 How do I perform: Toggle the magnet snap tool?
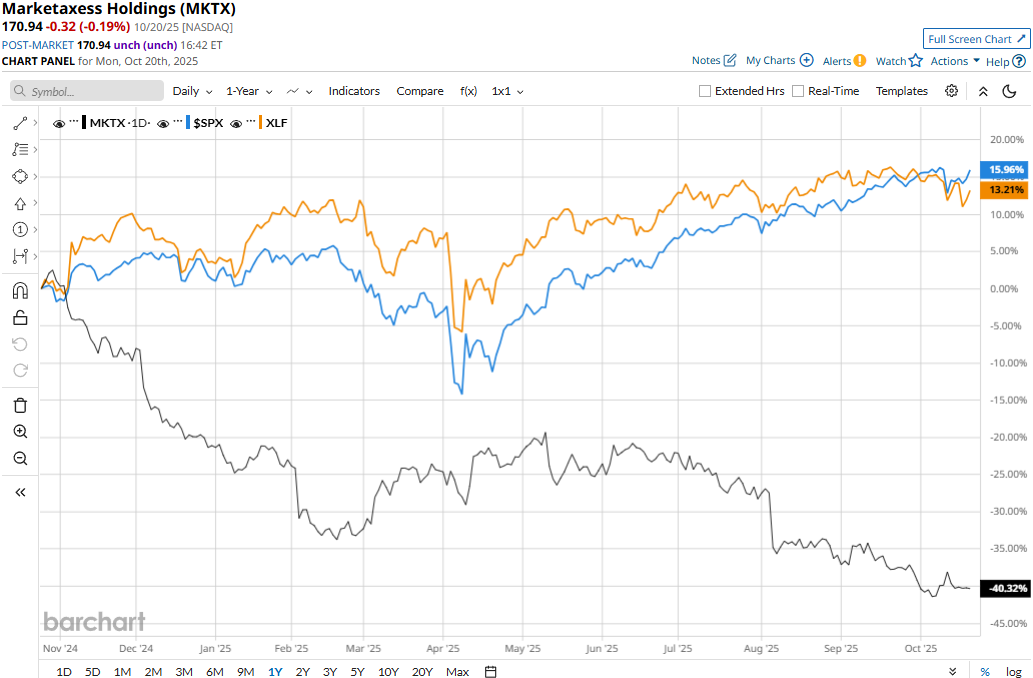point(20,291)
